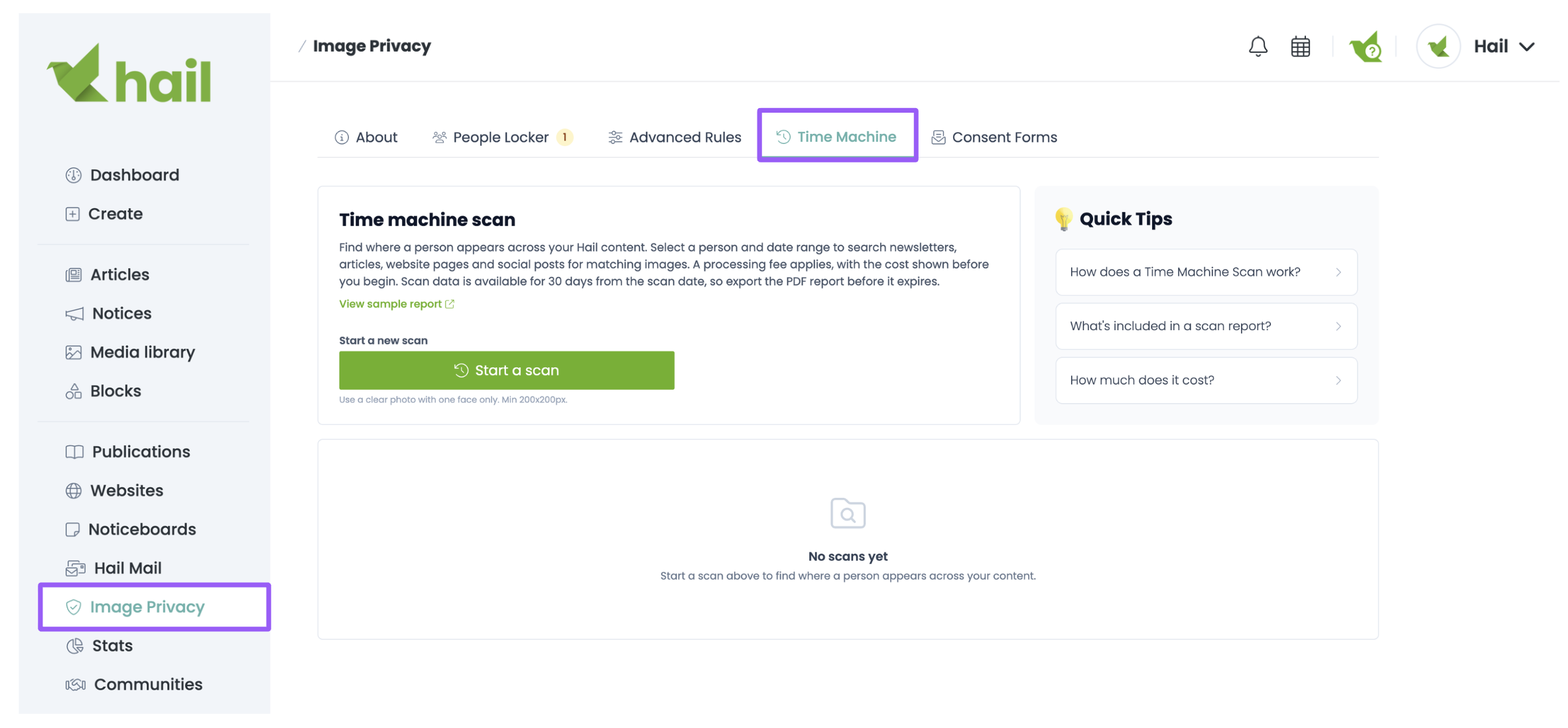
Task: Click the Start a scan button
Action: coord(507,371)
